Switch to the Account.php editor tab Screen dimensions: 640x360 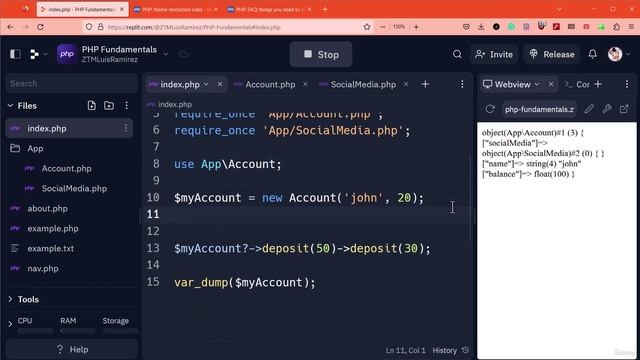click(270, 84)
